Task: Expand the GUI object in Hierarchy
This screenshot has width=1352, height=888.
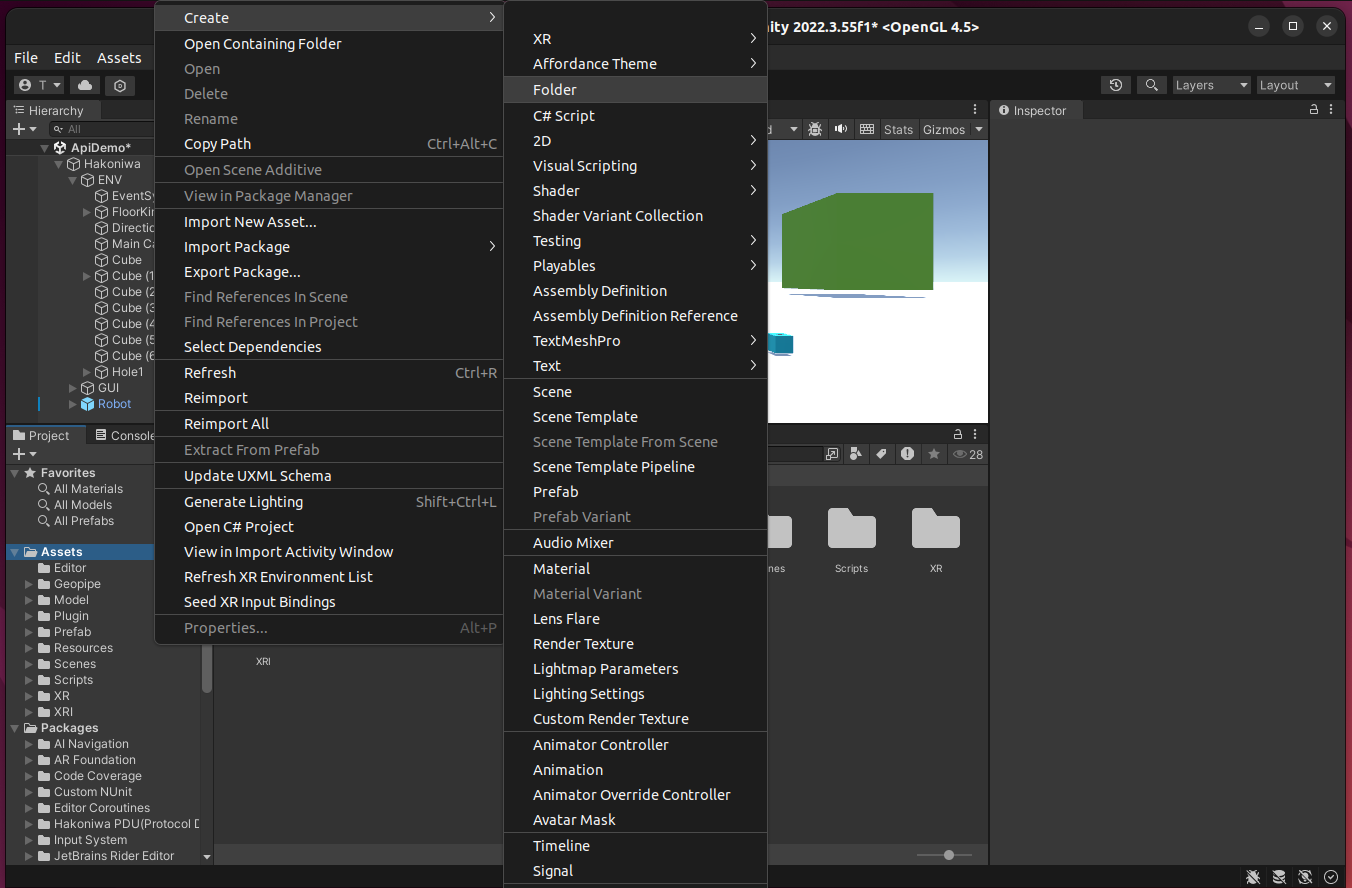Action: (x=73, y=388)
